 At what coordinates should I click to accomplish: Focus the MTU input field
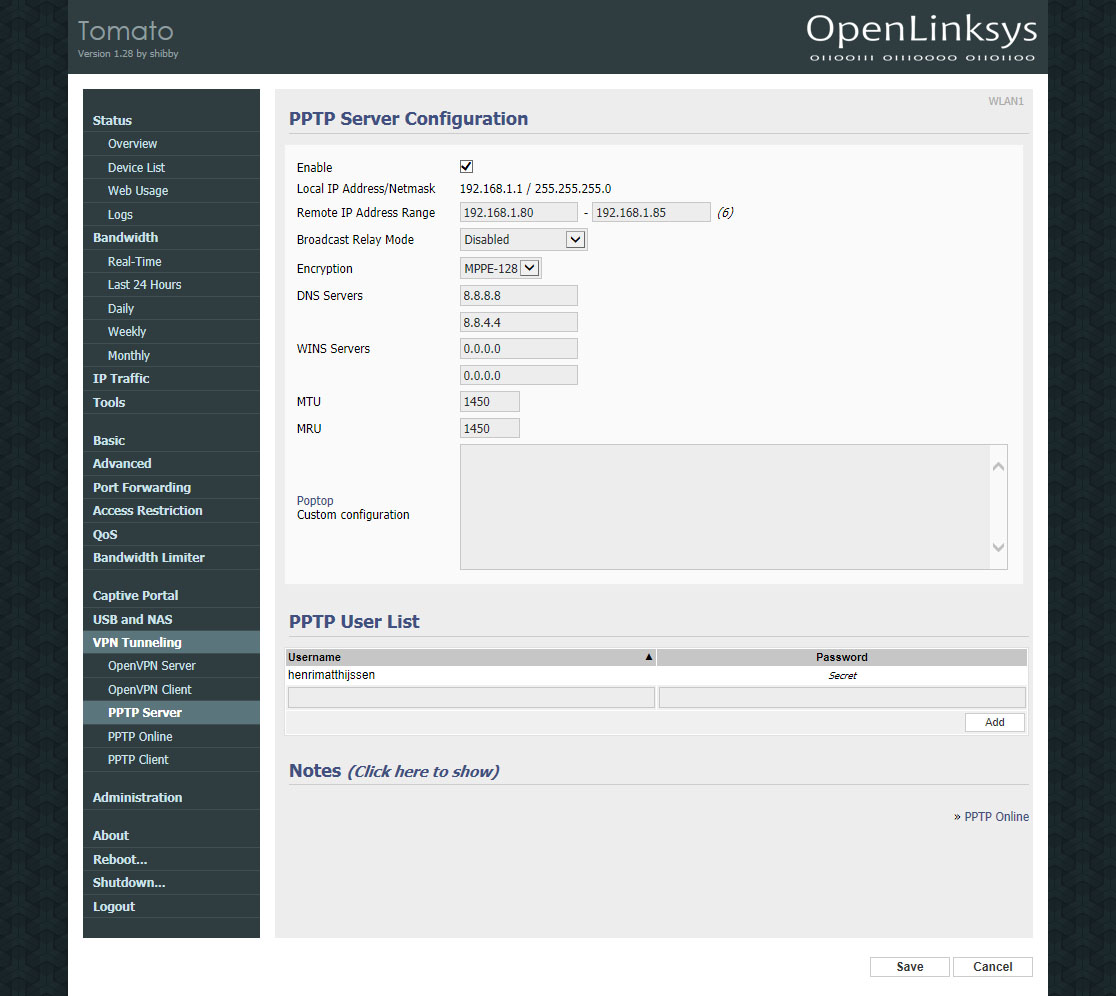coord(490,402)
